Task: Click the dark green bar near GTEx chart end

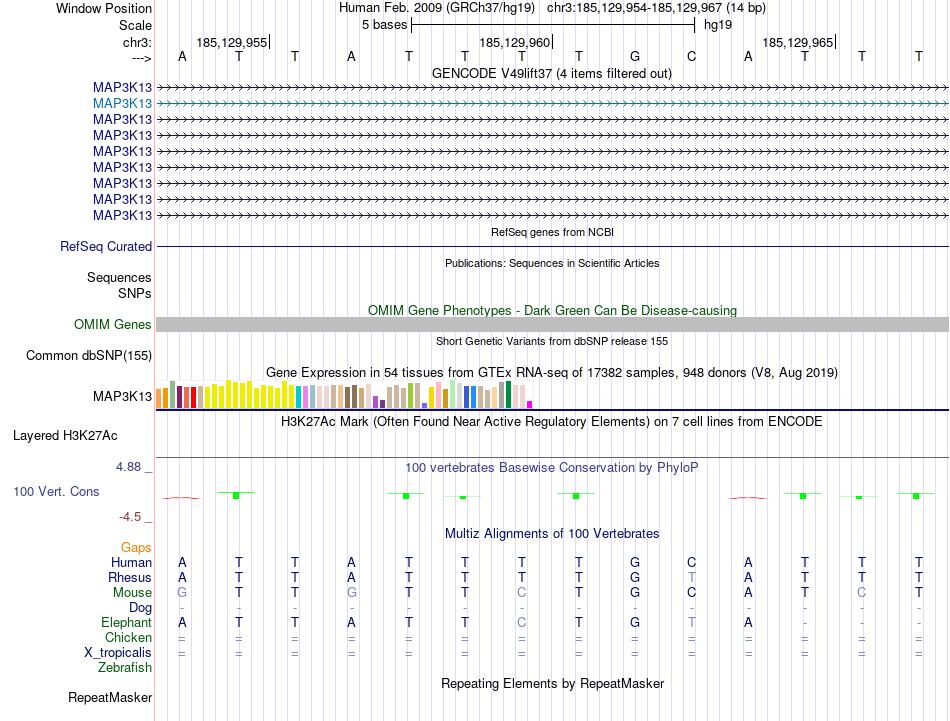Action: pyautogui.click(x=508, y=394)
